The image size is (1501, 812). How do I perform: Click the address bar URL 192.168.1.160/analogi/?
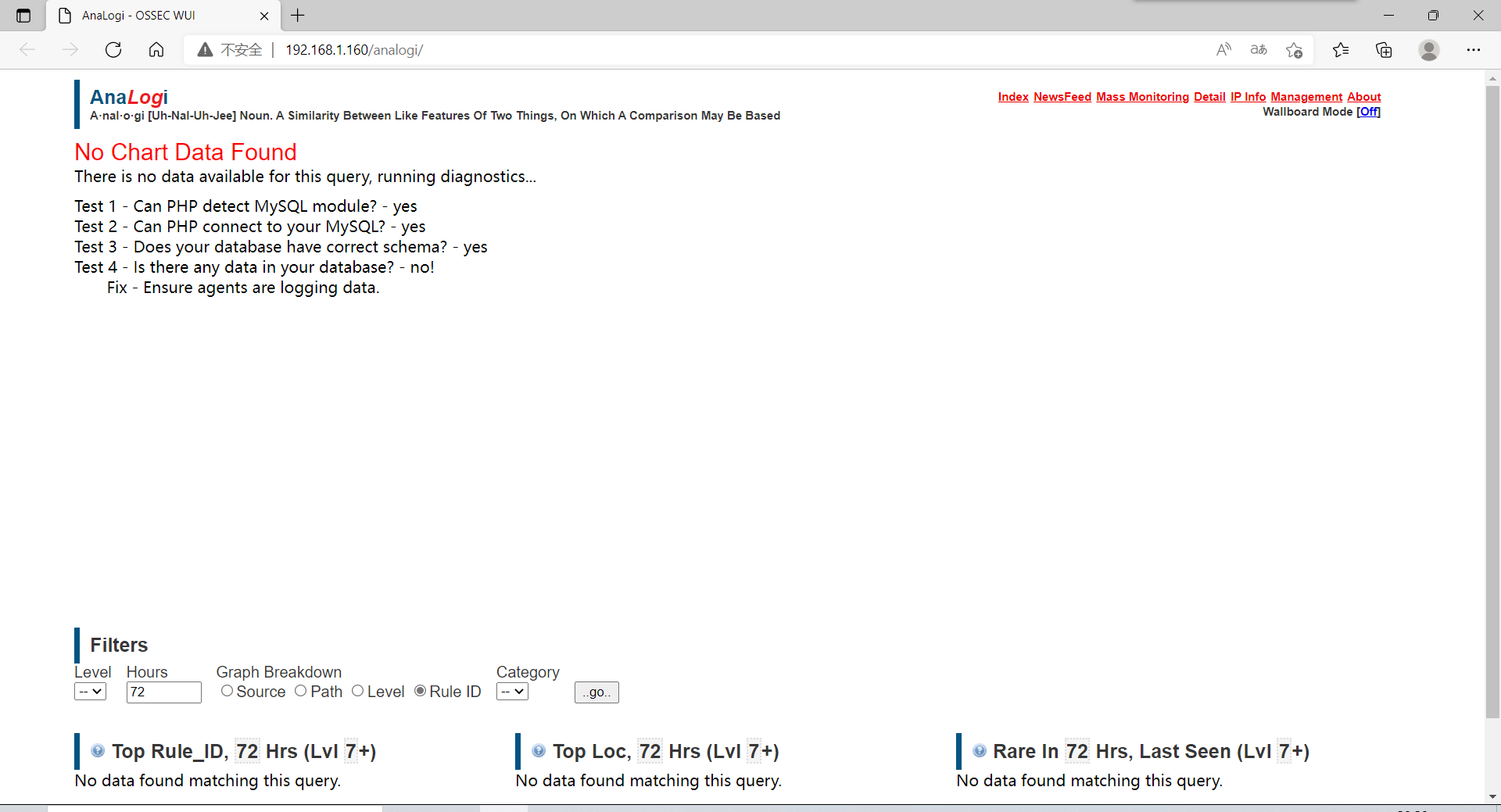(x=354, y=50)
